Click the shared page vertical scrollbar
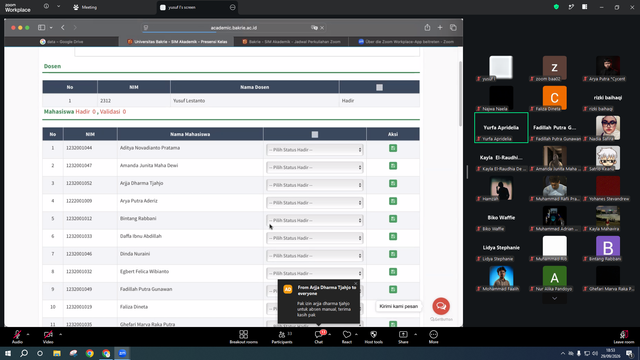 [461, 94]
